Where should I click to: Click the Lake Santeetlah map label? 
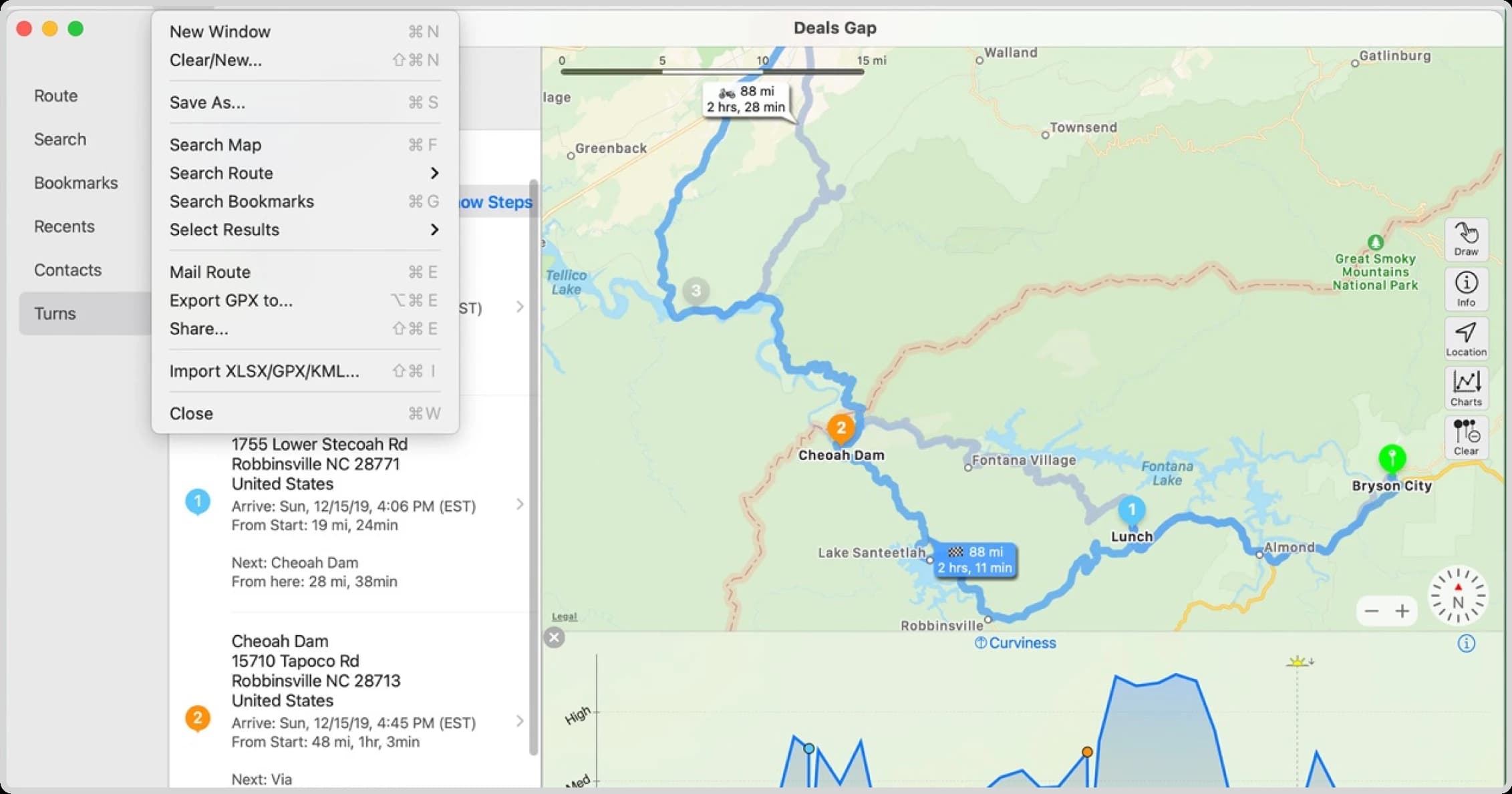coord(871,553)
